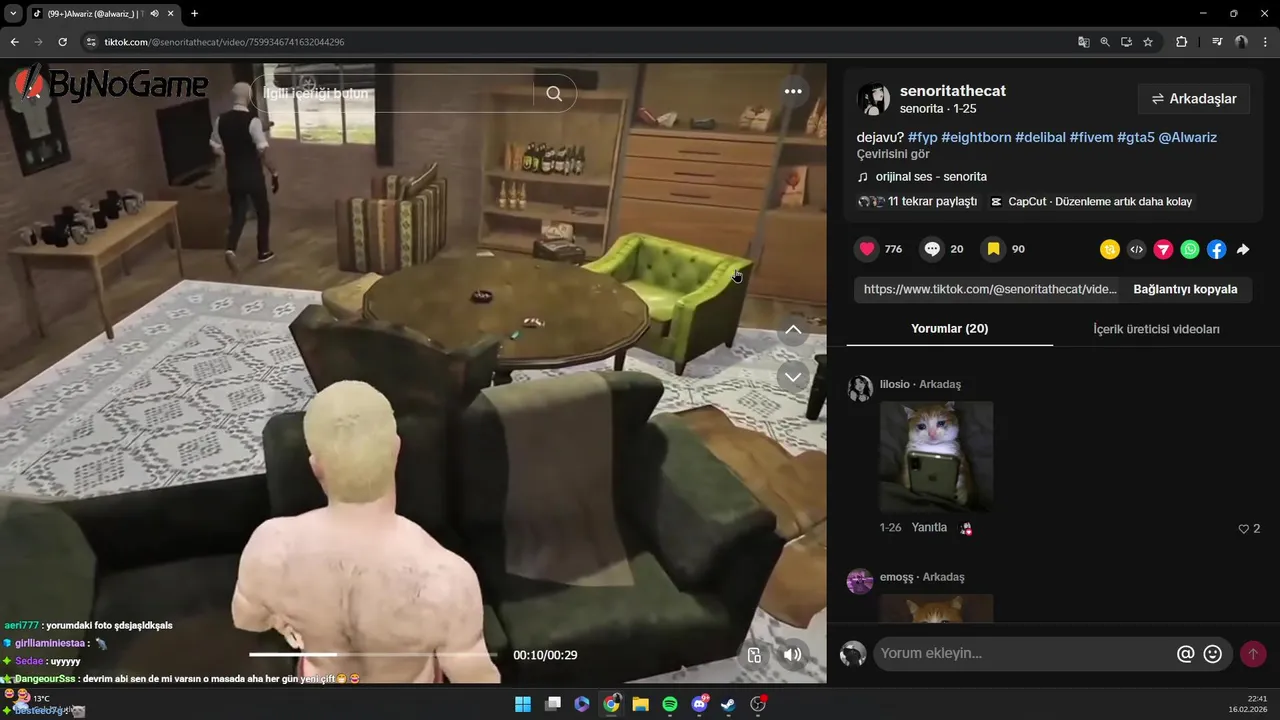
Task: Click the install app icon in address bar
Action: point(1126,42)
